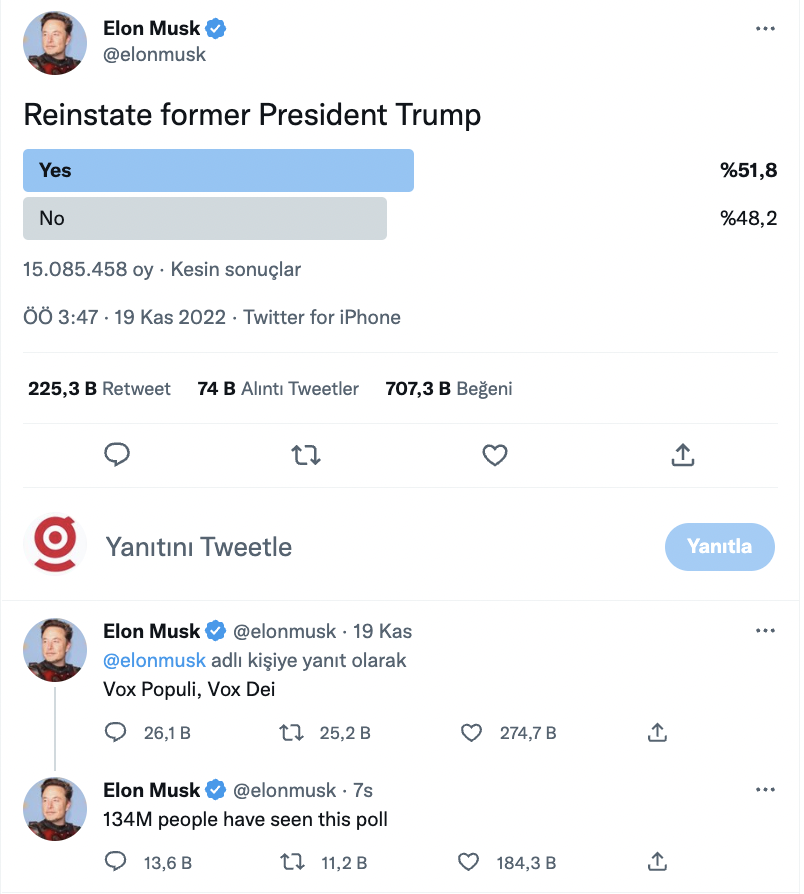This screenshot has width=804, height=894.
Task: Retweet the 'Vox Populi, Vox Dei' reply
Action: point(291,733)
